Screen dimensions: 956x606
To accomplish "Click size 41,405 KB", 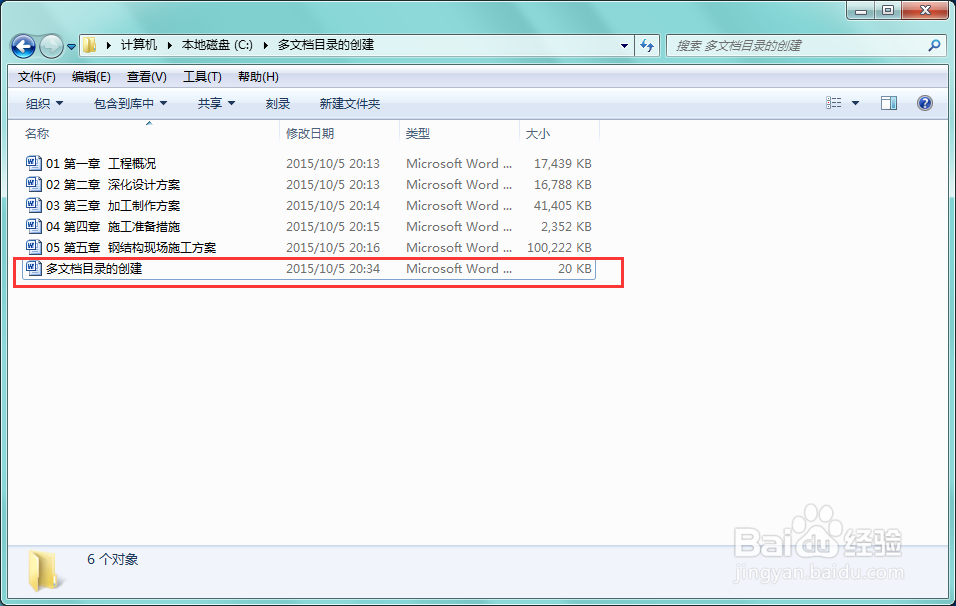I will pyautogui.click(x=563, y=205).
